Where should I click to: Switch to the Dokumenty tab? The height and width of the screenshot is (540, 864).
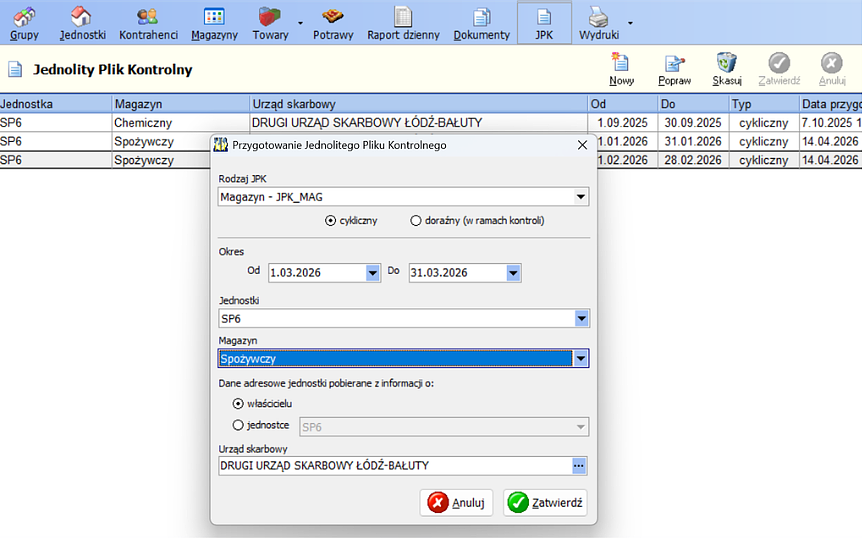pyautogui.click(x=482, y=22)
